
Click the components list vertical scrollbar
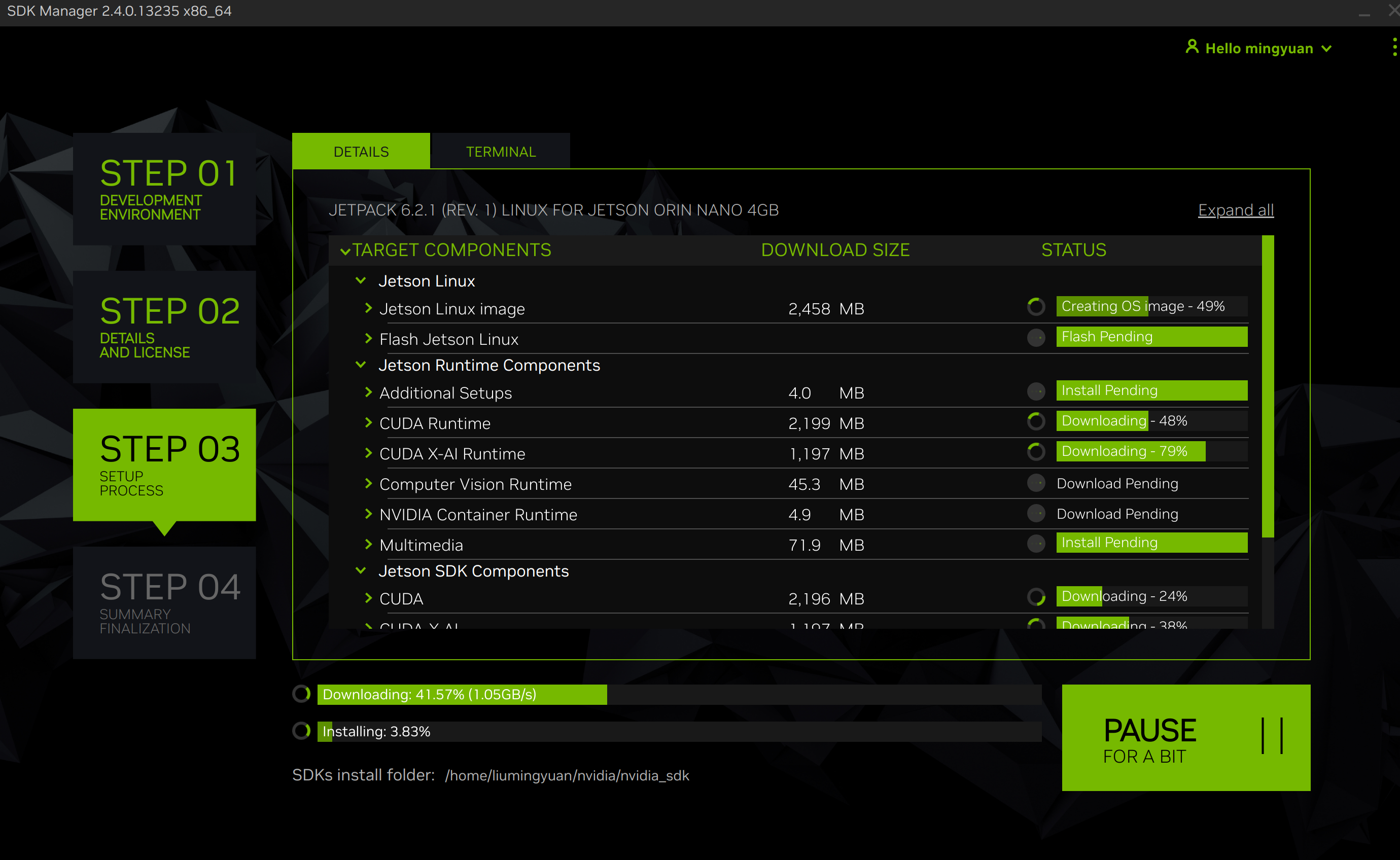(x=1268, y=387)
